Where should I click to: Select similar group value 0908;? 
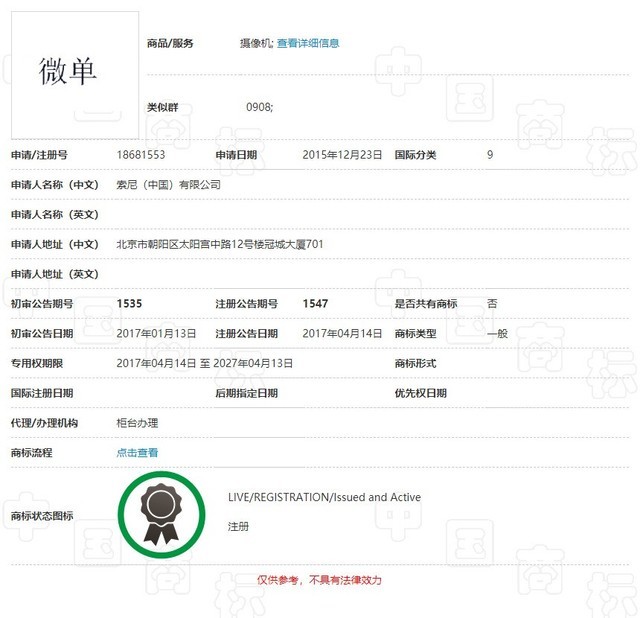[260, 107]
